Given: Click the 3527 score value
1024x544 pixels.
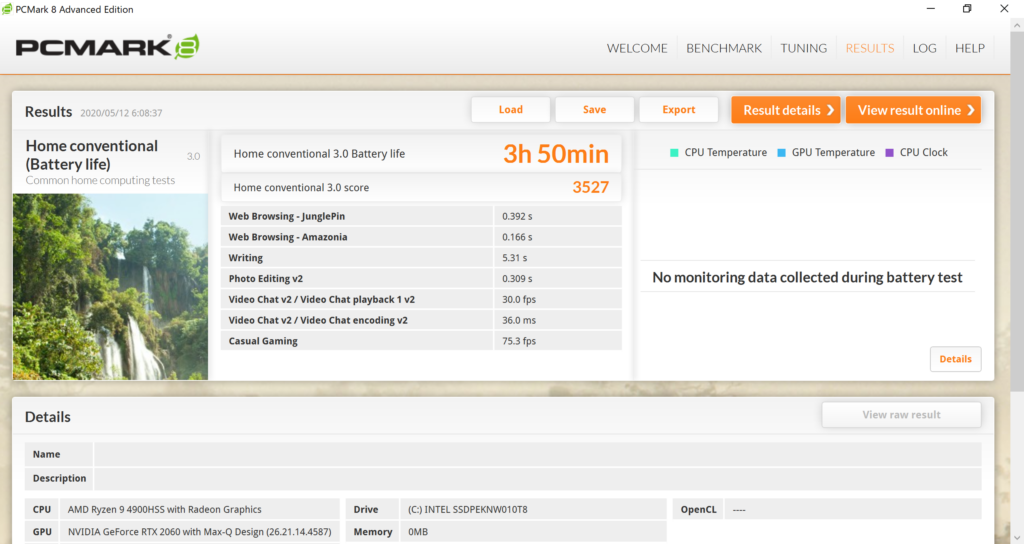Looking at the screenshot, I should [x=590, y=187].
